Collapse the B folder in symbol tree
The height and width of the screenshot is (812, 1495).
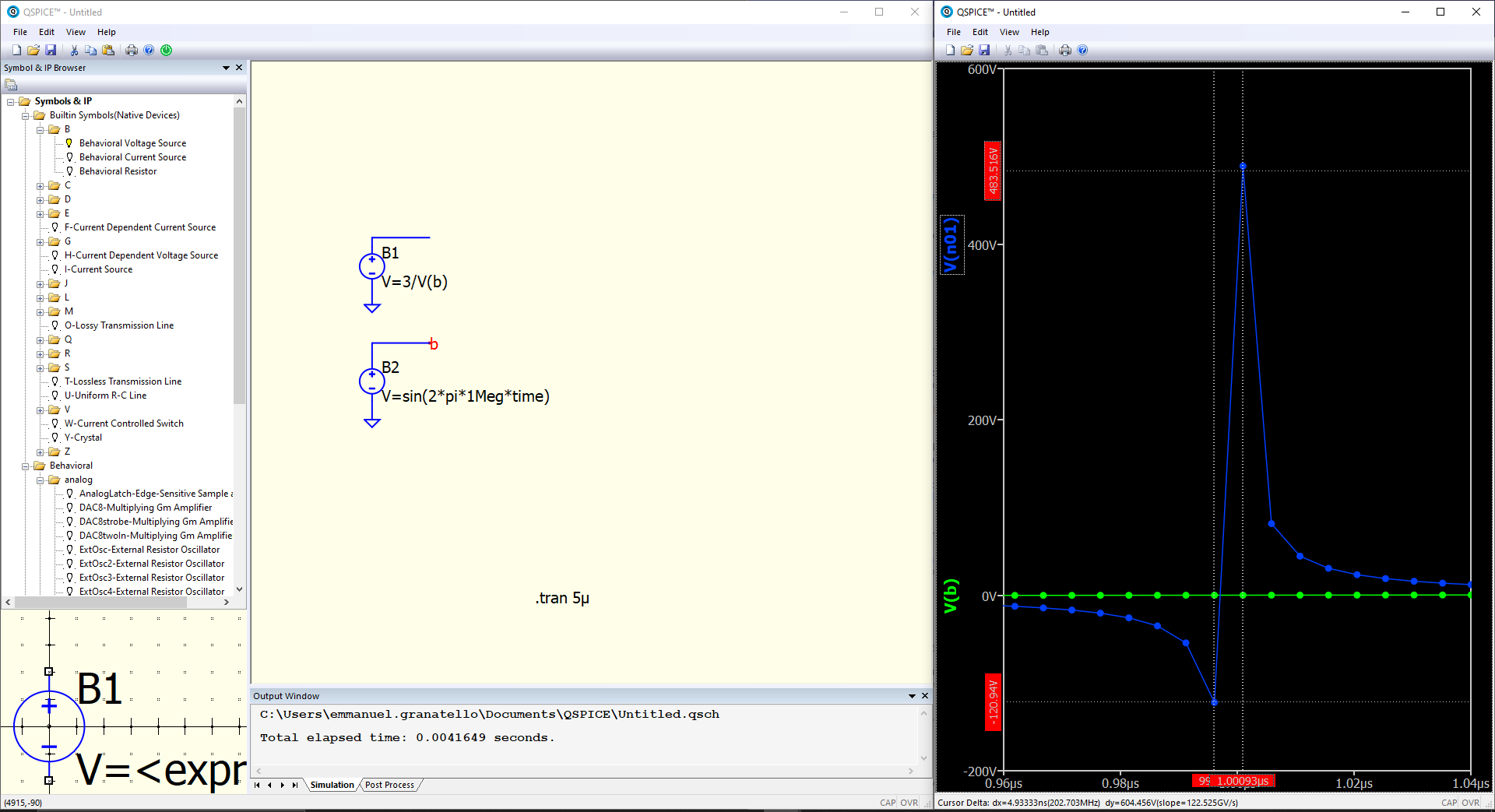coord(40,129)
